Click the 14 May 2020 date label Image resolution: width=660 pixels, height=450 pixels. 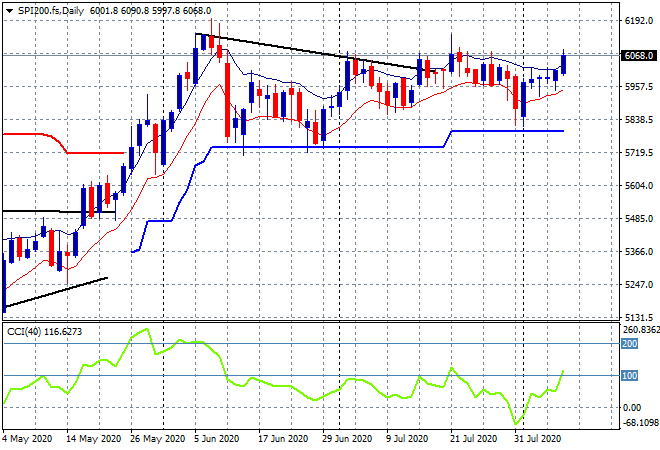93,439
